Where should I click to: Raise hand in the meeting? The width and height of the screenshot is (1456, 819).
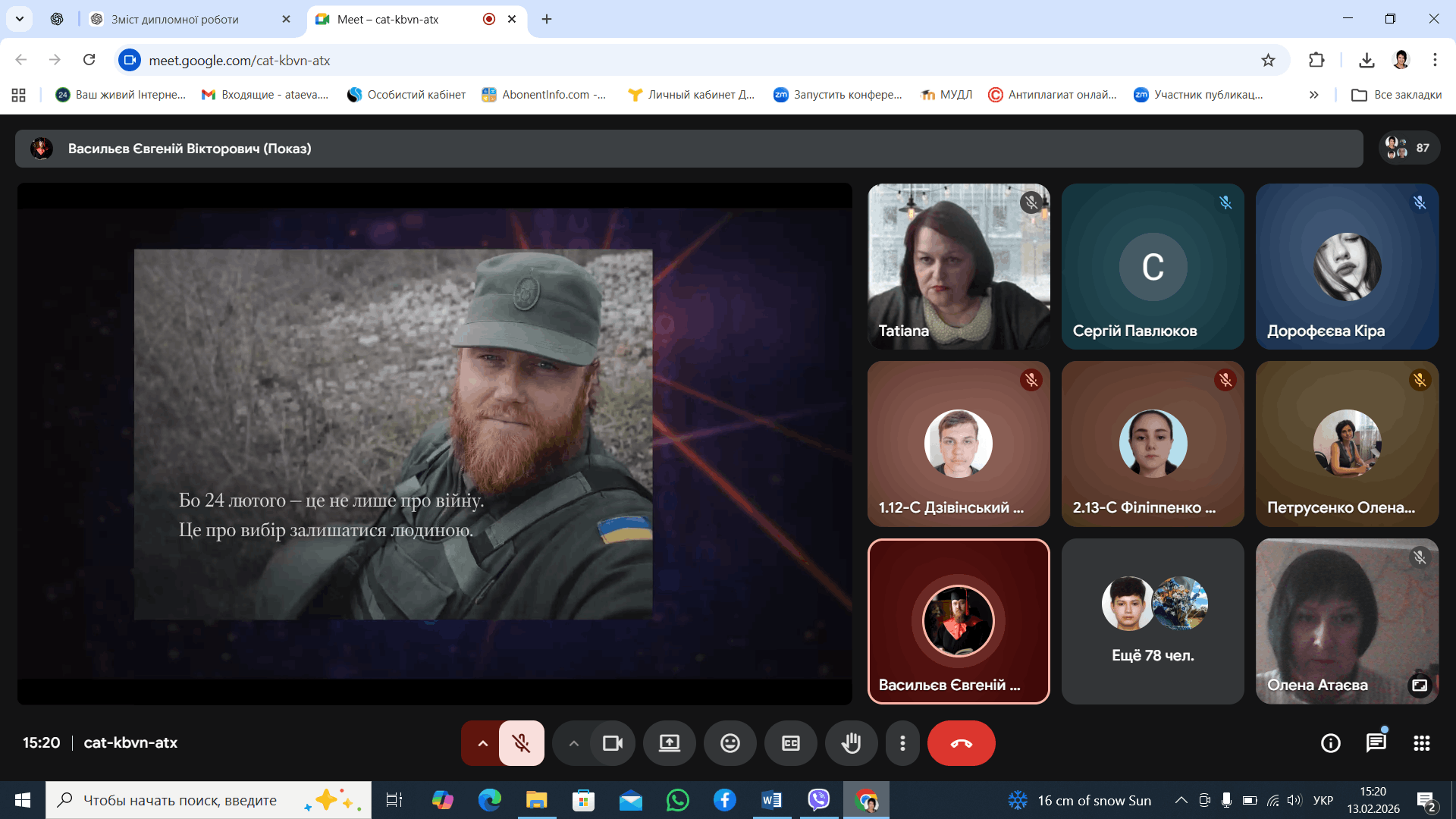click(851, 743)
